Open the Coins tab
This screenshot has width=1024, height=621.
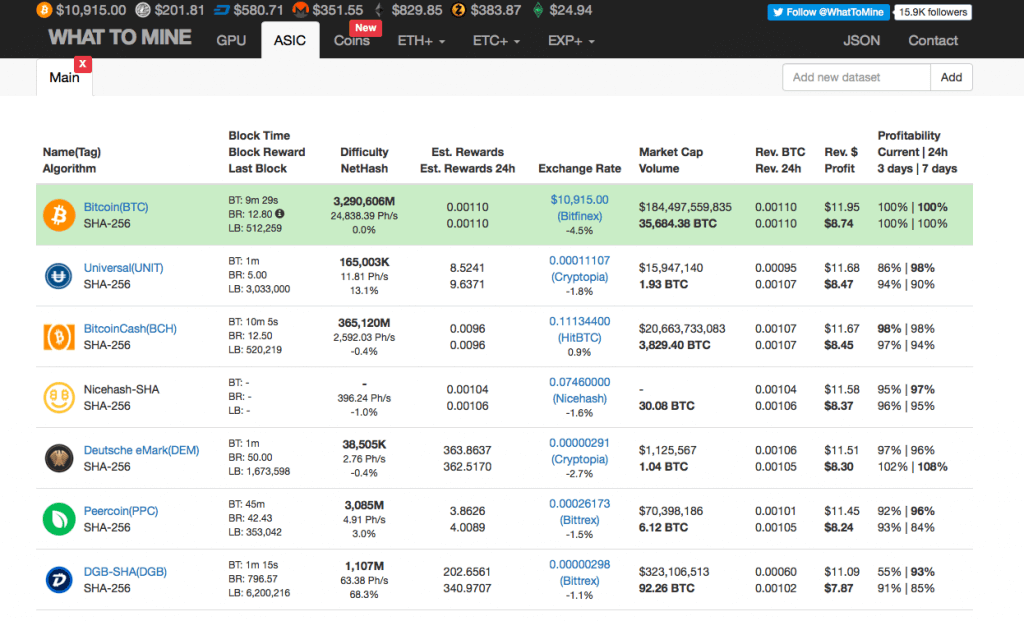[352, 41]
